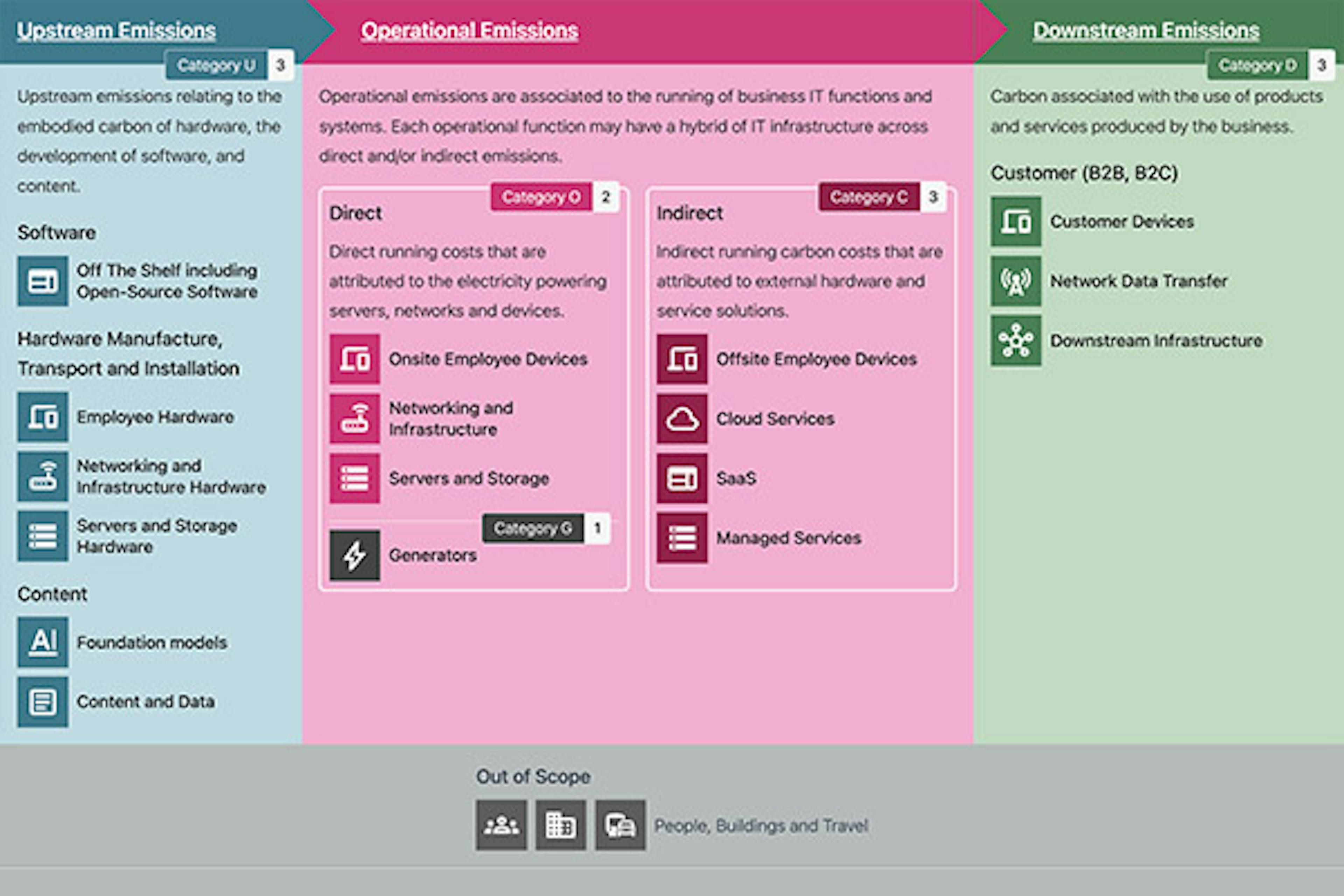Select the Onsite Employee Devices icon

click(354, 359)
